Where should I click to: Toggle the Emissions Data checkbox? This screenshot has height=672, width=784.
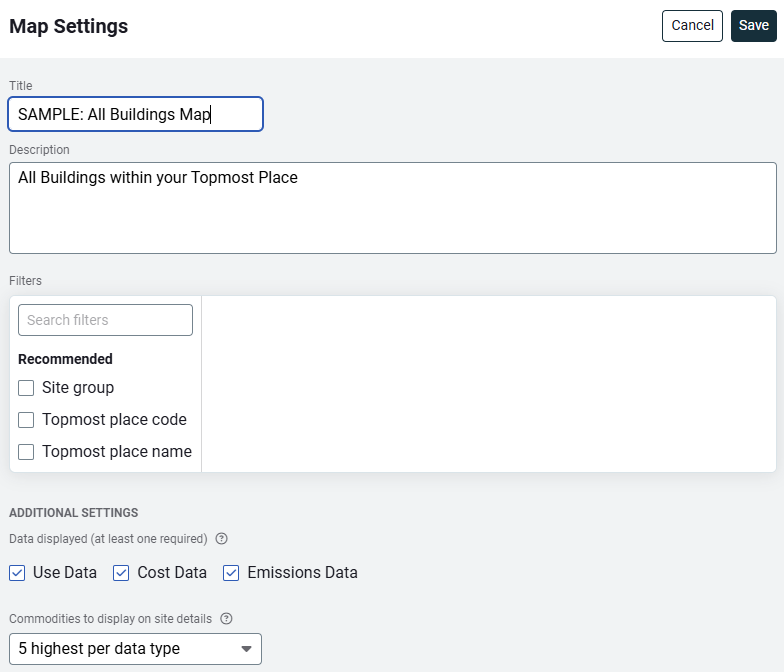[x=231, y=573]
